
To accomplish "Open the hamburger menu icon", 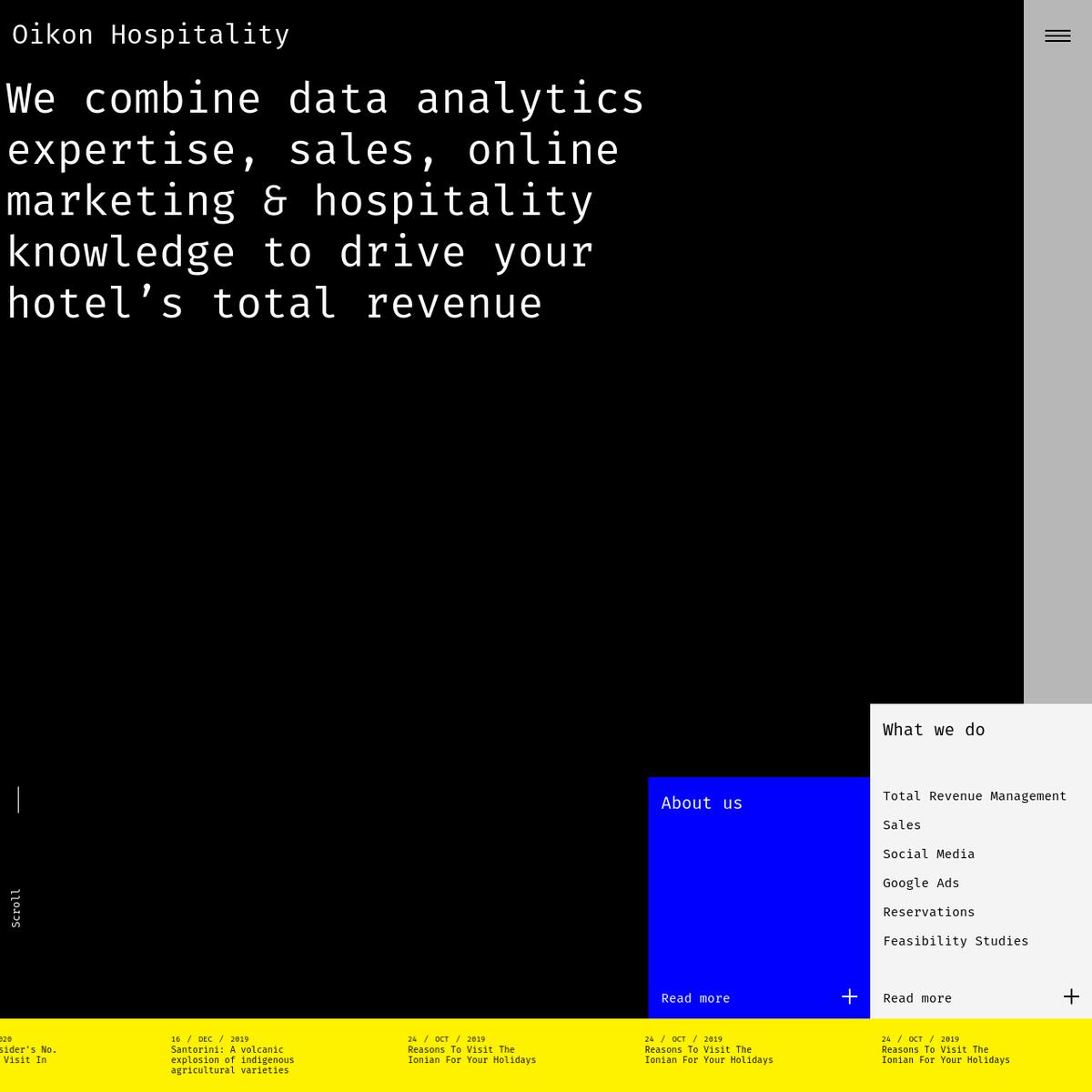I will (1057, 36).
